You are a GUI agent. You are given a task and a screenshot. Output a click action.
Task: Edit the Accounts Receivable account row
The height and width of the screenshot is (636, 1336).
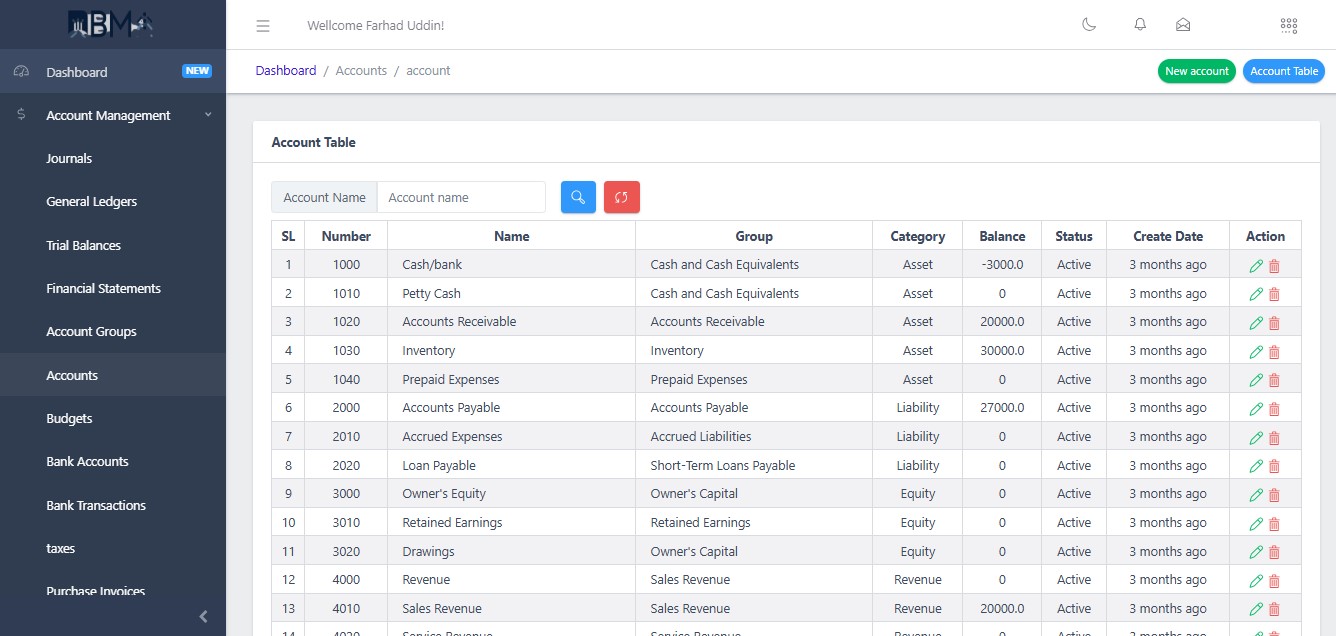point(1256,323)
